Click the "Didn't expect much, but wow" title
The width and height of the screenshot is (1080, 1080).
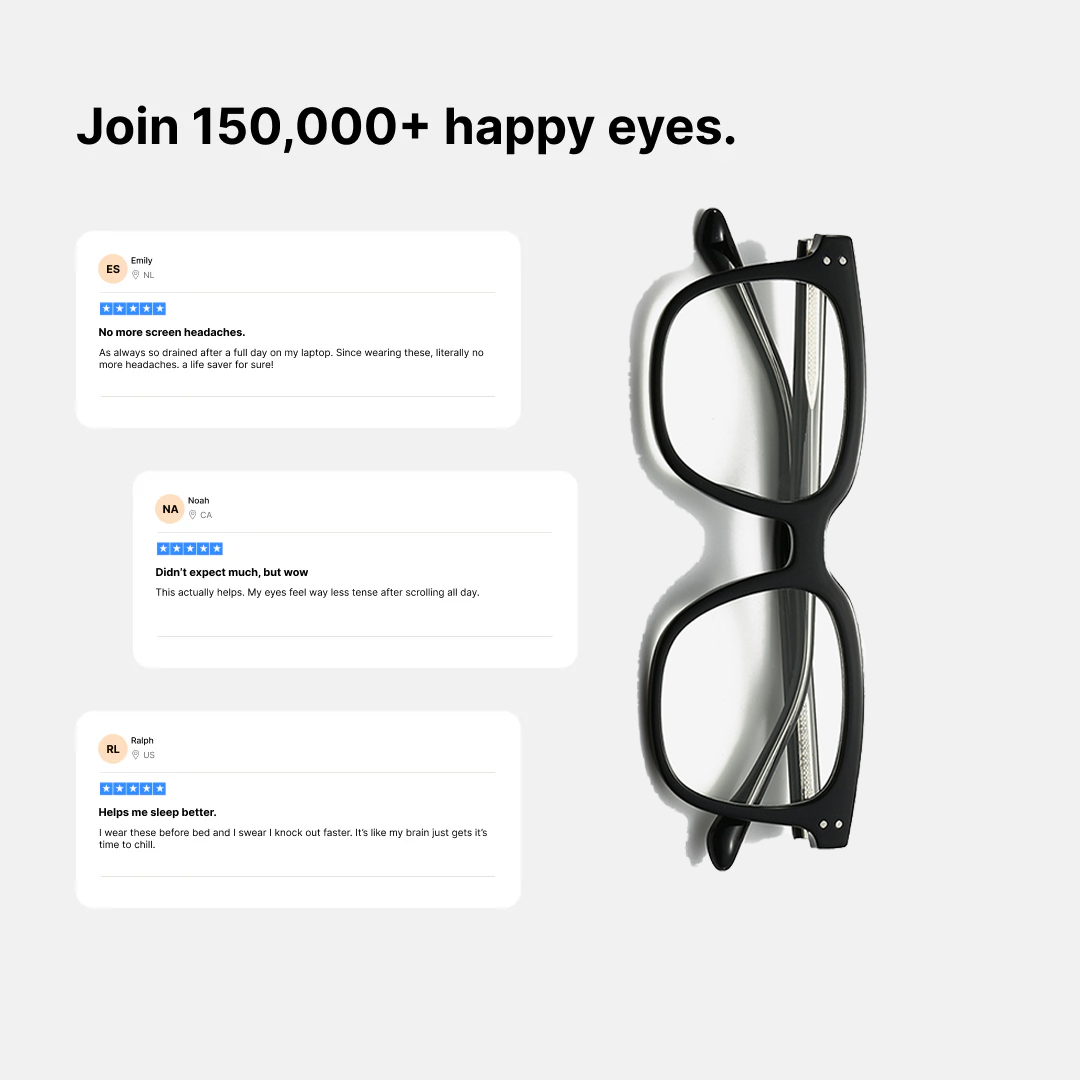click(231, 572)
